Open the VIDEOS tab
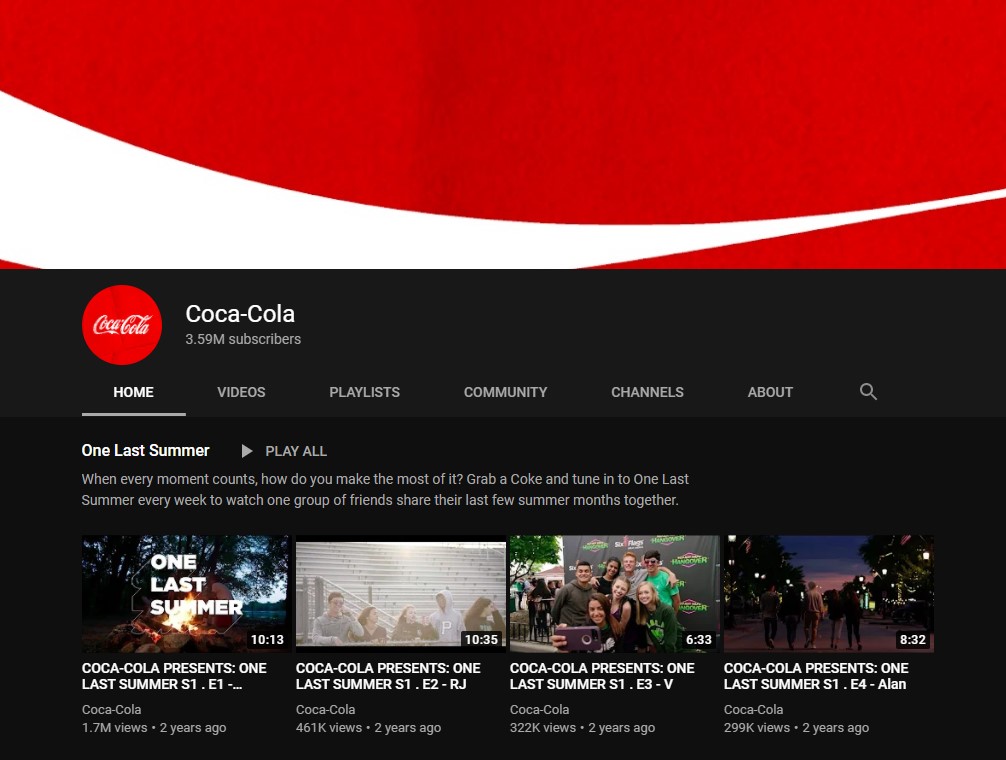The image size is (1006, 760). tap(241, 392)
